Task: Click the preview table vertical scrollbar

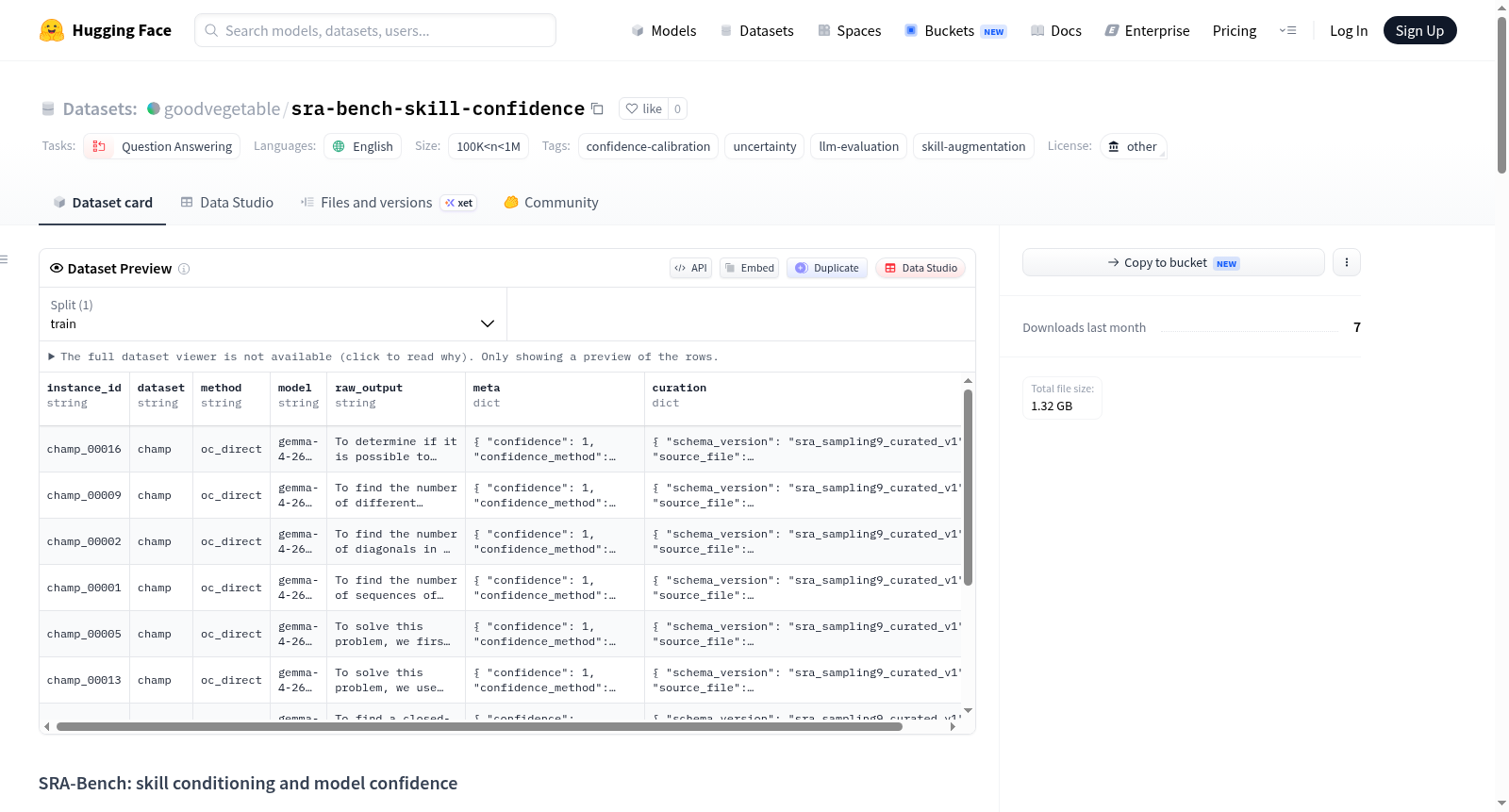Action: (x=968, y=488)
